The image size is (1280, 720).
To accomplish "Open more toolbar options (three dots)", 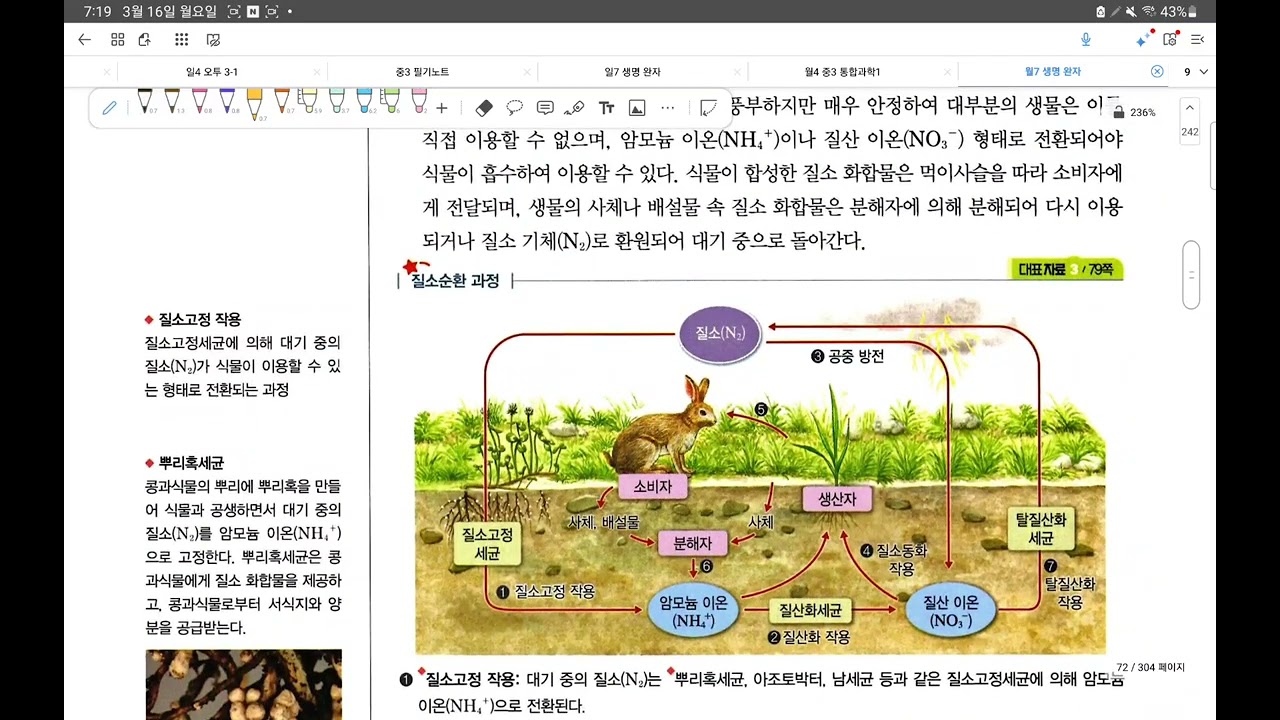I will (x=668, y=108).
